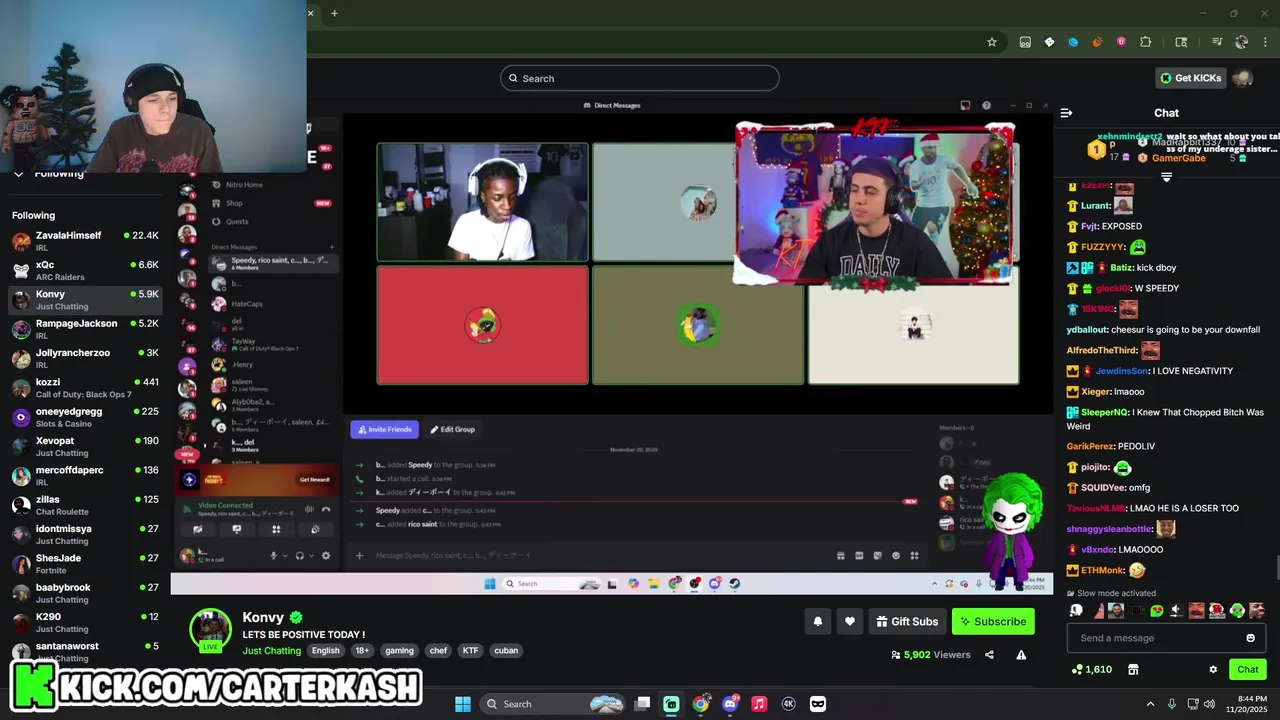Screen dimensions: 1280x720
Task: Toggle the system tray microphone icon
Action: 1172,704
